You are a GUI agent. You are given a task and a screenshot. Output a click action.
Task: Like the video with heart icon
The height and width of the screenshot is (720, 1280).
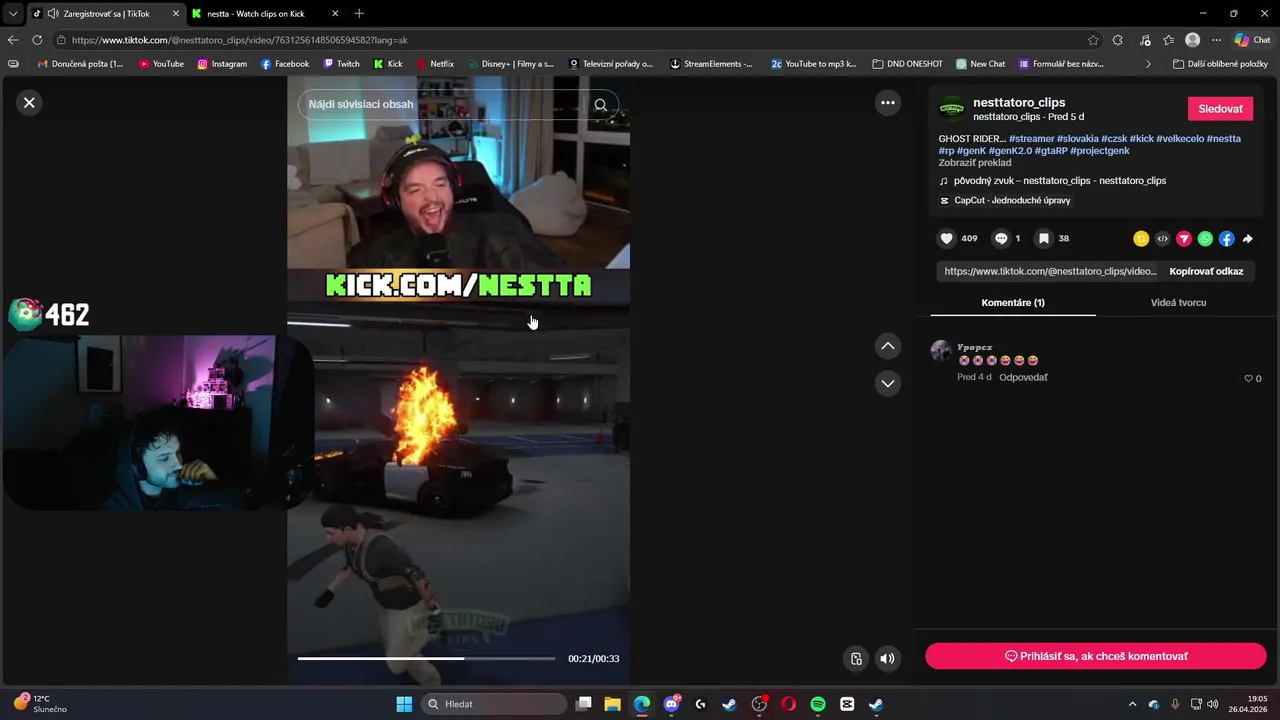(946, 238)
